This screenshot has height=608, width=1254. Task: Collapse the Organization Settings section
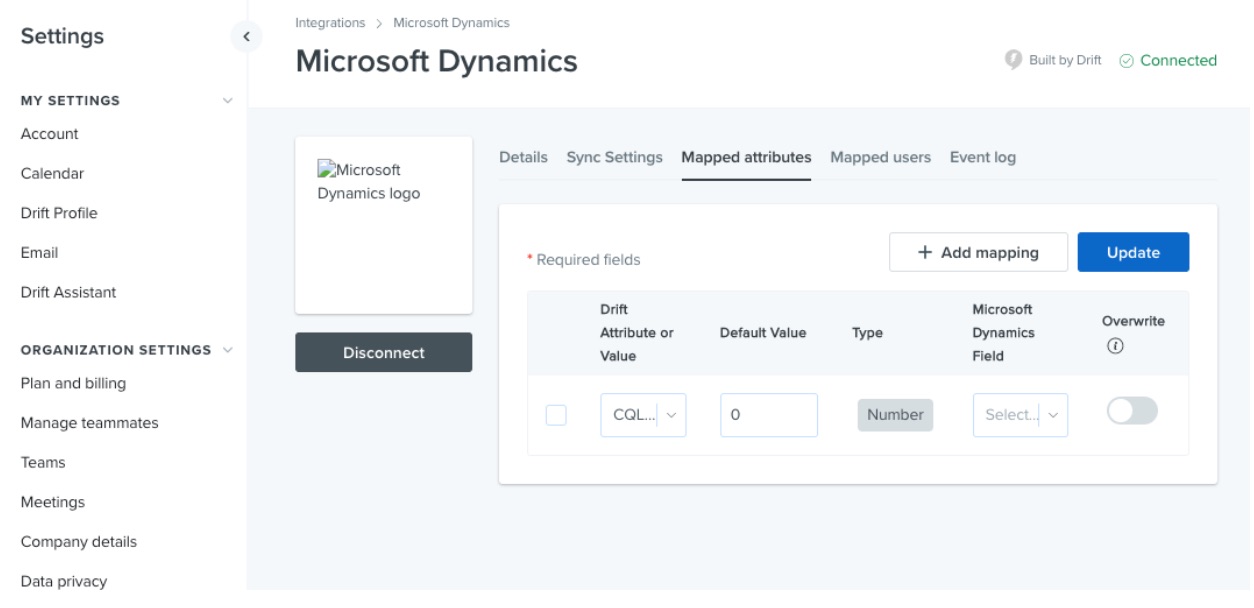point(228,350)
